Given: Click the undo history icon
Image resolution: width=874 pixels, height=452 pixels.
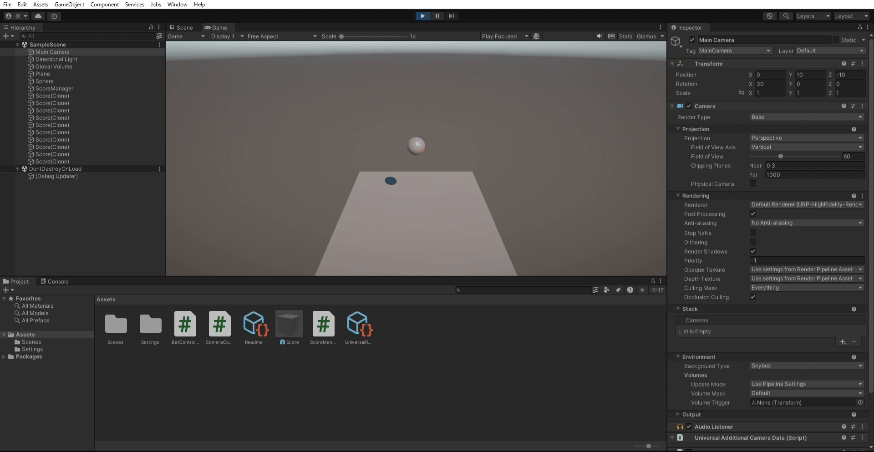Looking at the screenshot, I should coord(769,16).
